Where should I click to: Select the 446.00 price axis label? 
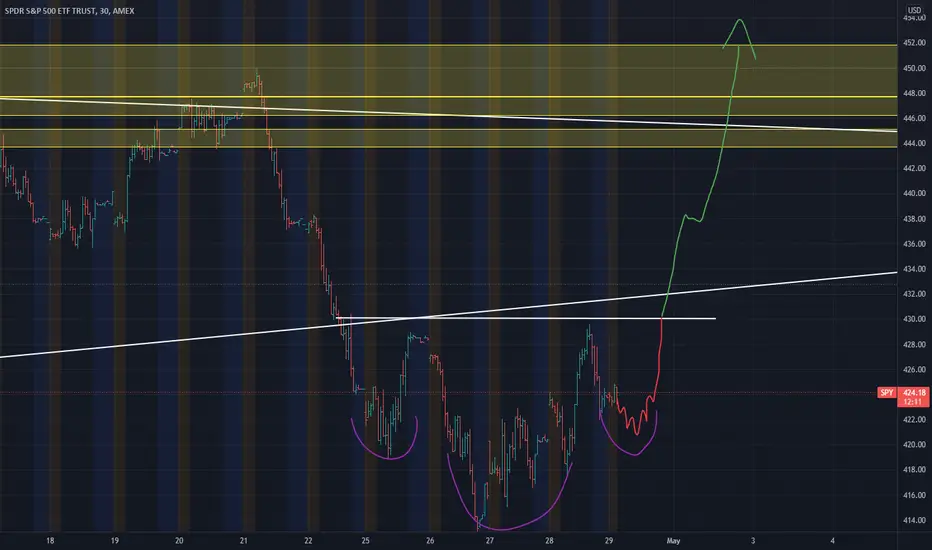914,118
